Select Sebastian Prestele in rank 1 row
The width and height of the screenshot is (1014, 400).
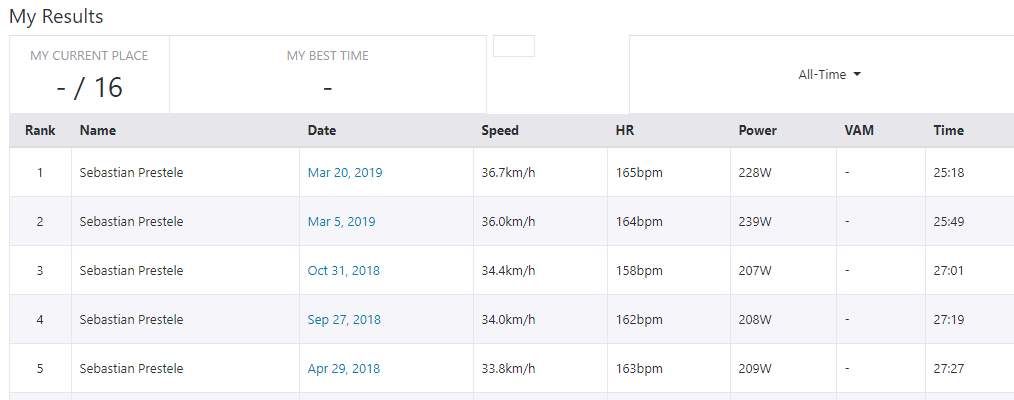point(131,173)
